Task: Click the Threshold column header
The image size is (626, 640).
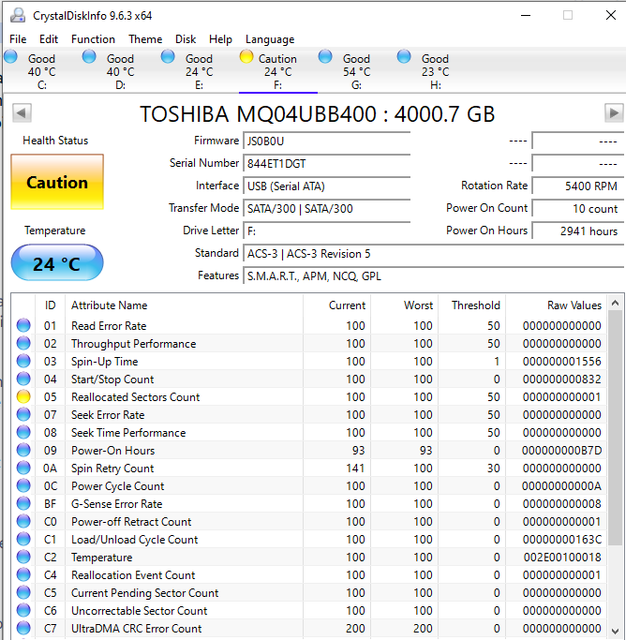Action: coord(472,305)
